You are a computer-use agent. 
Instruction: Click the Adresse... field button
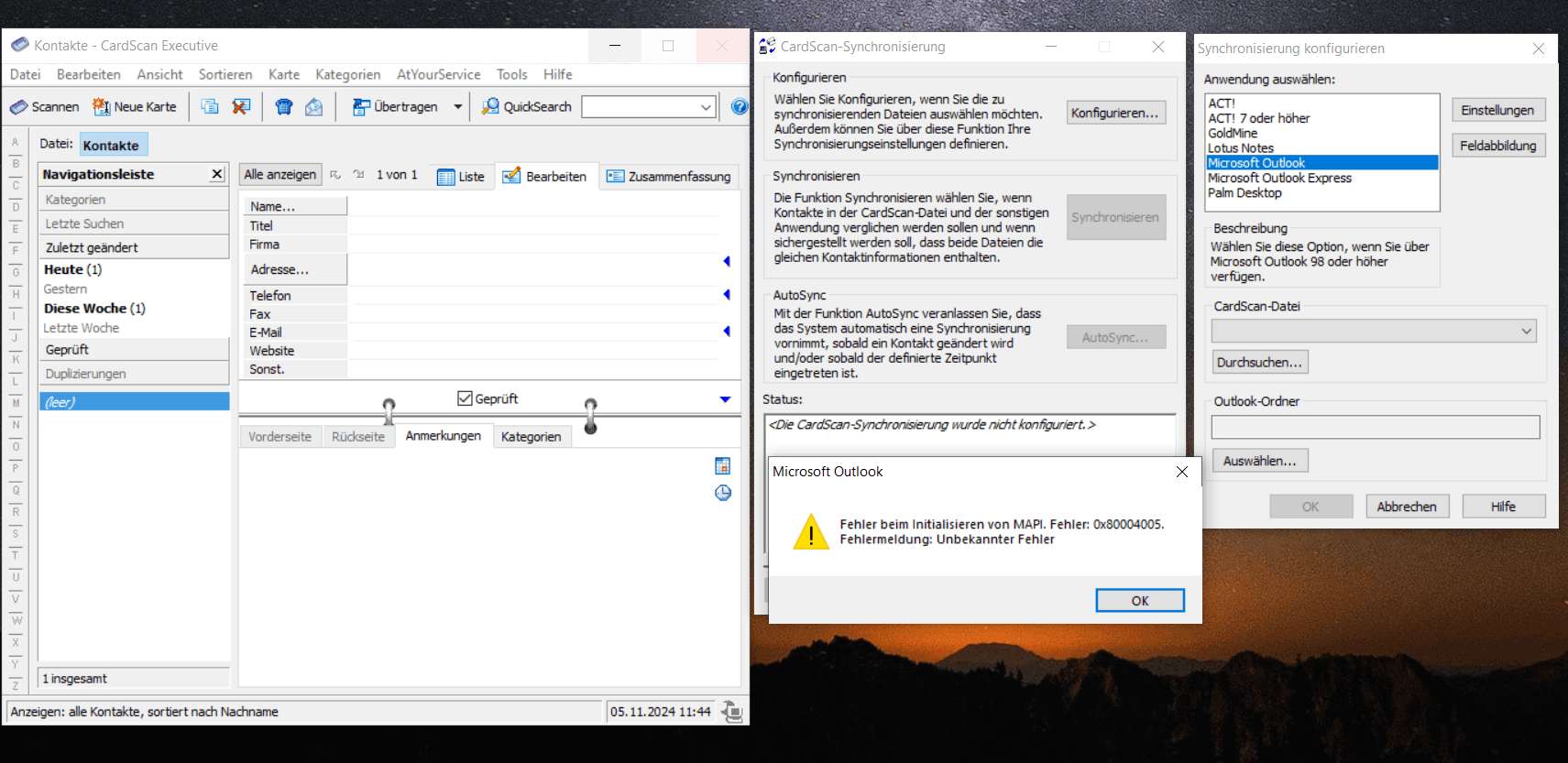(x=295, y=269)
